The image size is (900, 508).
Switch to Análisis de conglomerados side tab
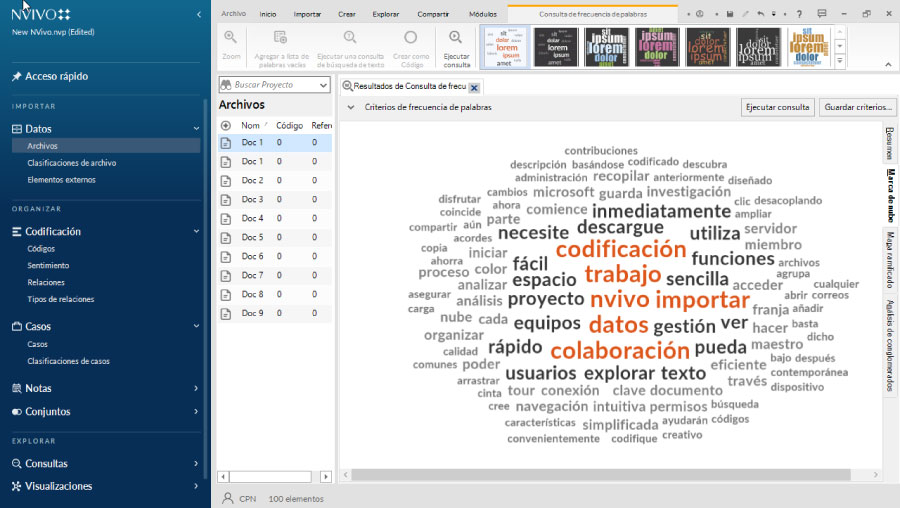pos(890,346)
